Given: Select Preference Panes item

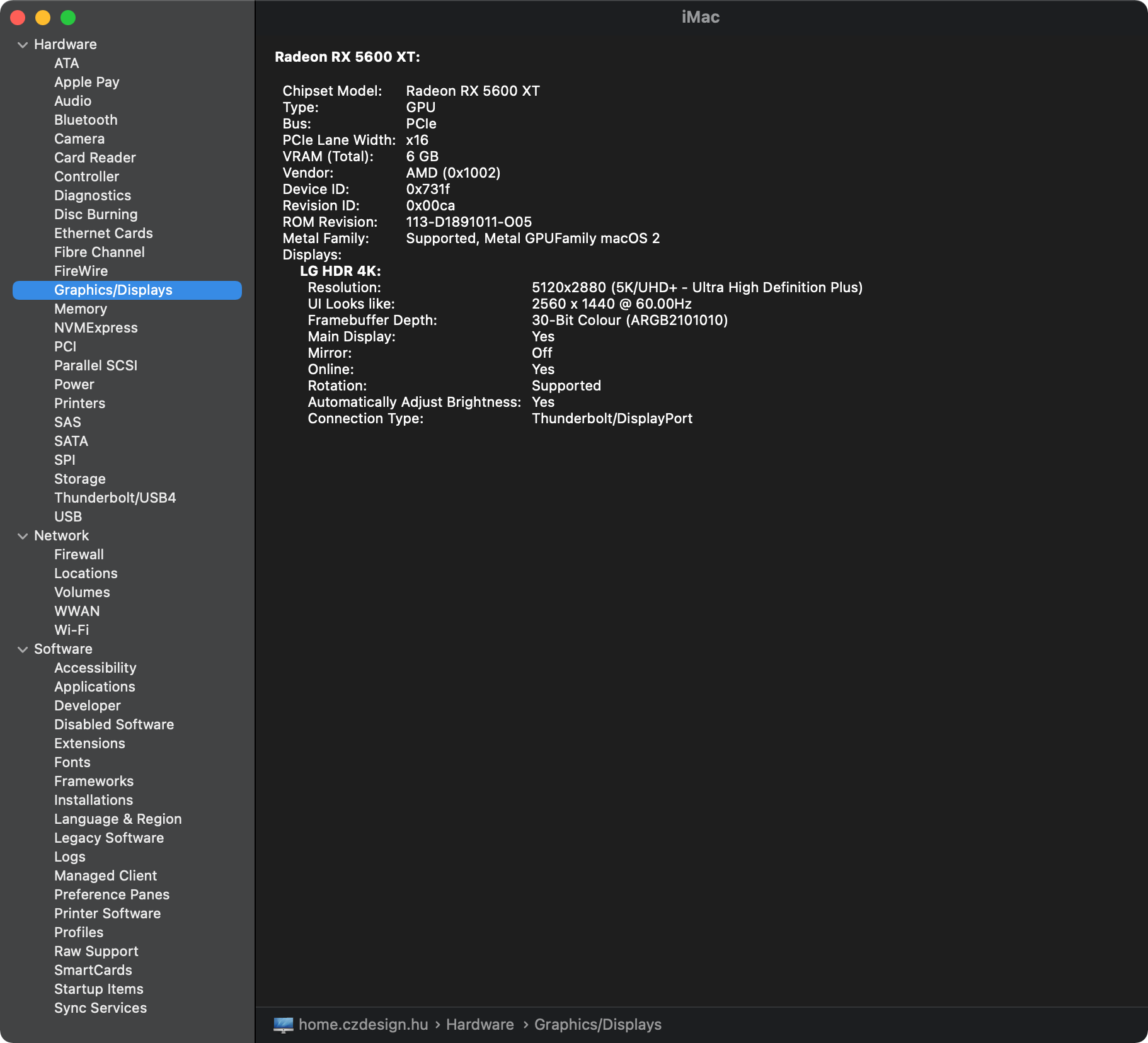Looking at the screenshot, I should tap(112, 894).
